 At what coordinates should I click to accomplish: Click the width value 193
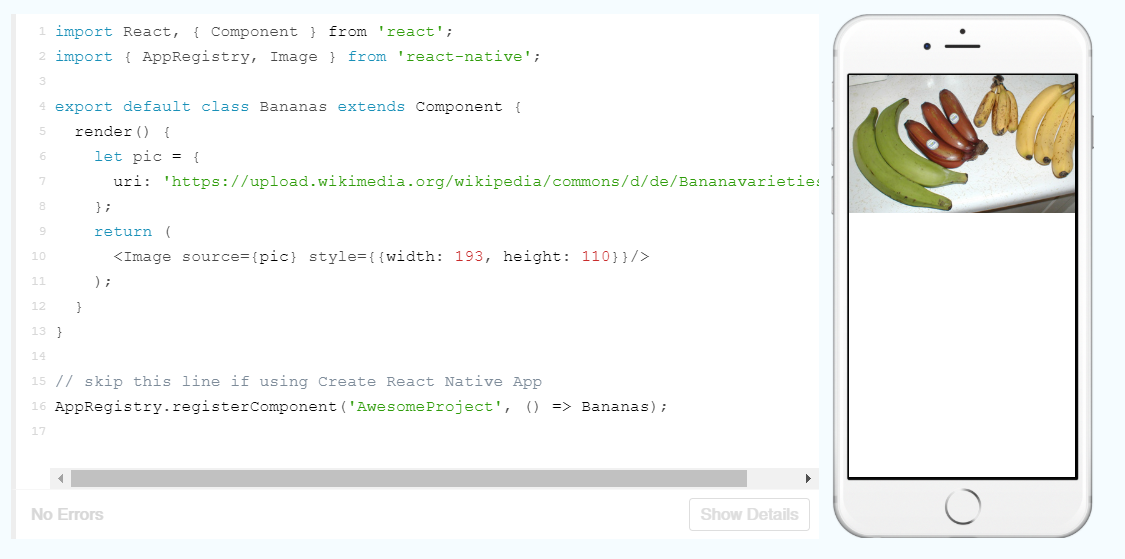468,257
